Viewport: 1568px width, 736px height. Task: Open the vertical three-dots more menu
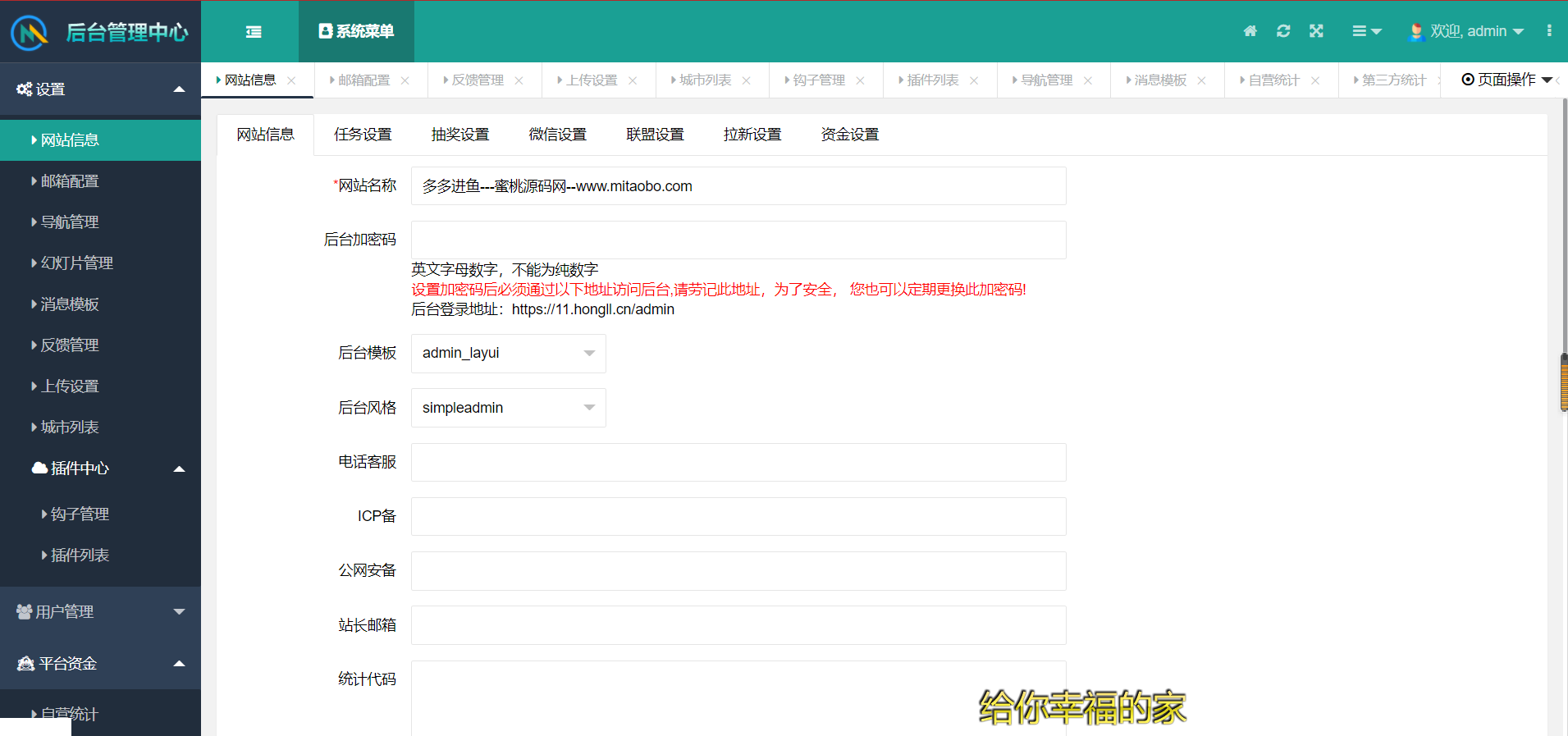1548,31
